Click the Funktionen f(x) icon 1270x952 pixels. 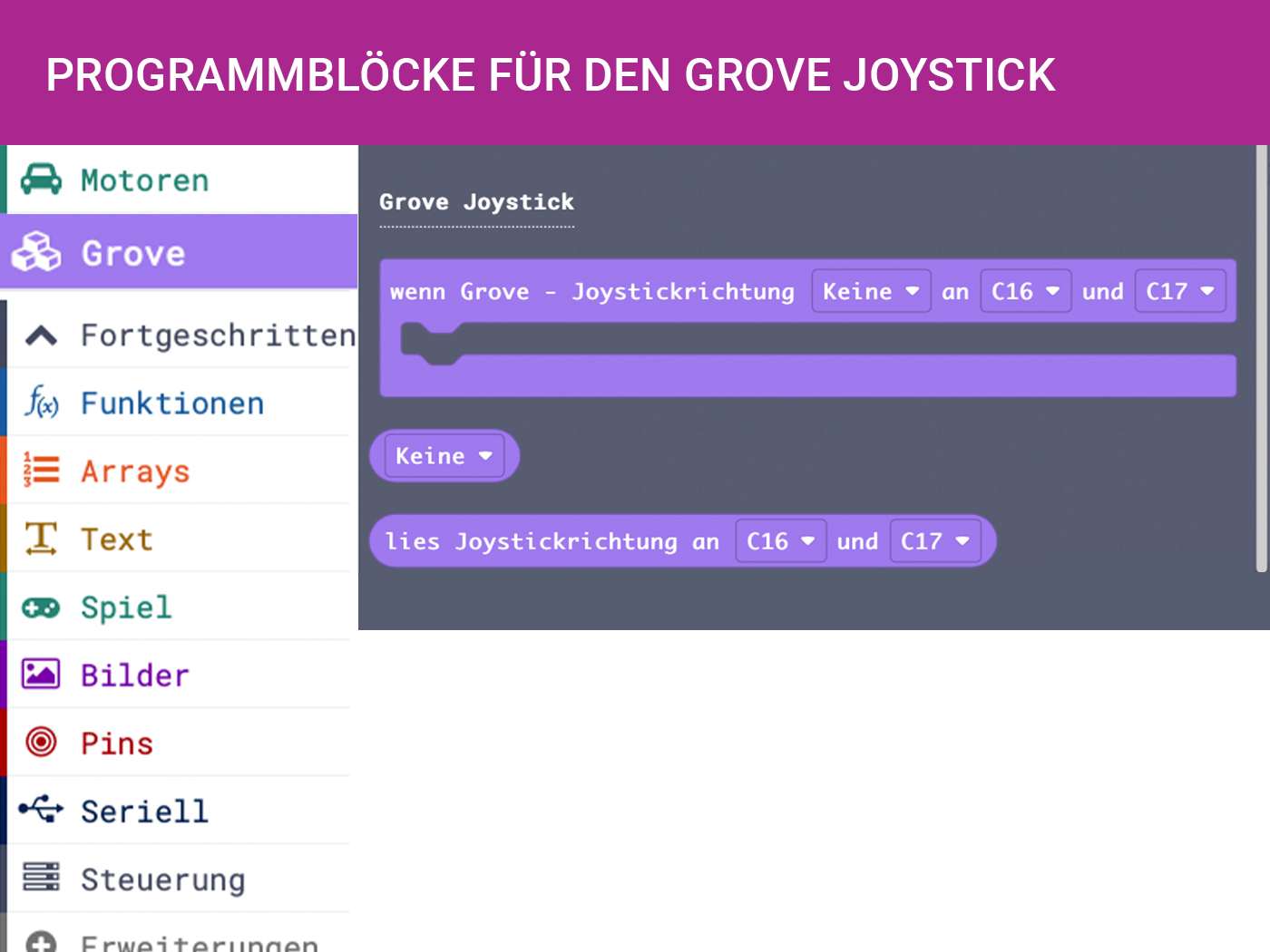tap(41, 402)
